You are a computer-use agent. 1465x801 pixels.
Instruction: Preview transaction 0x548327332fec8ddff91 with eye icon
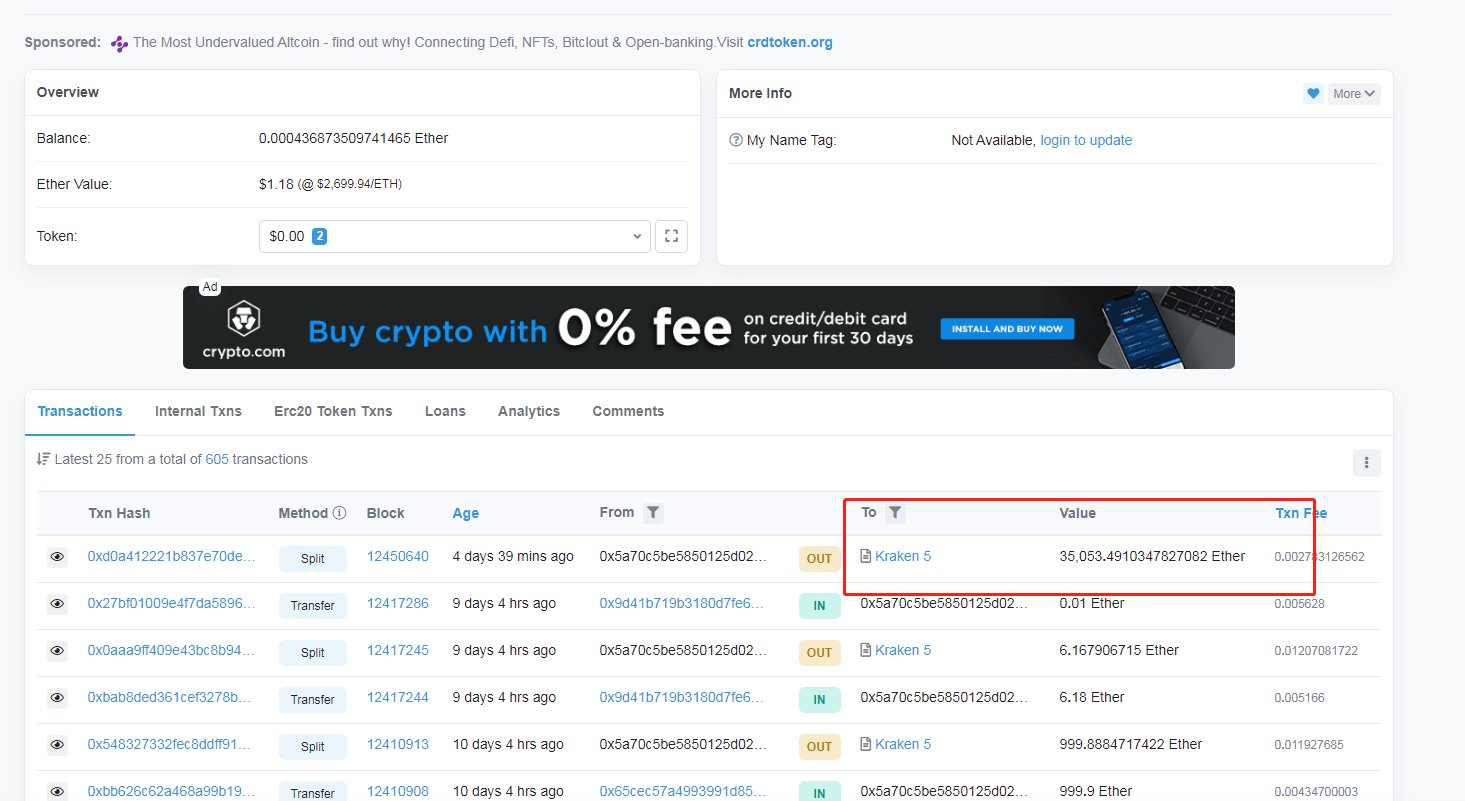point(58,745)
